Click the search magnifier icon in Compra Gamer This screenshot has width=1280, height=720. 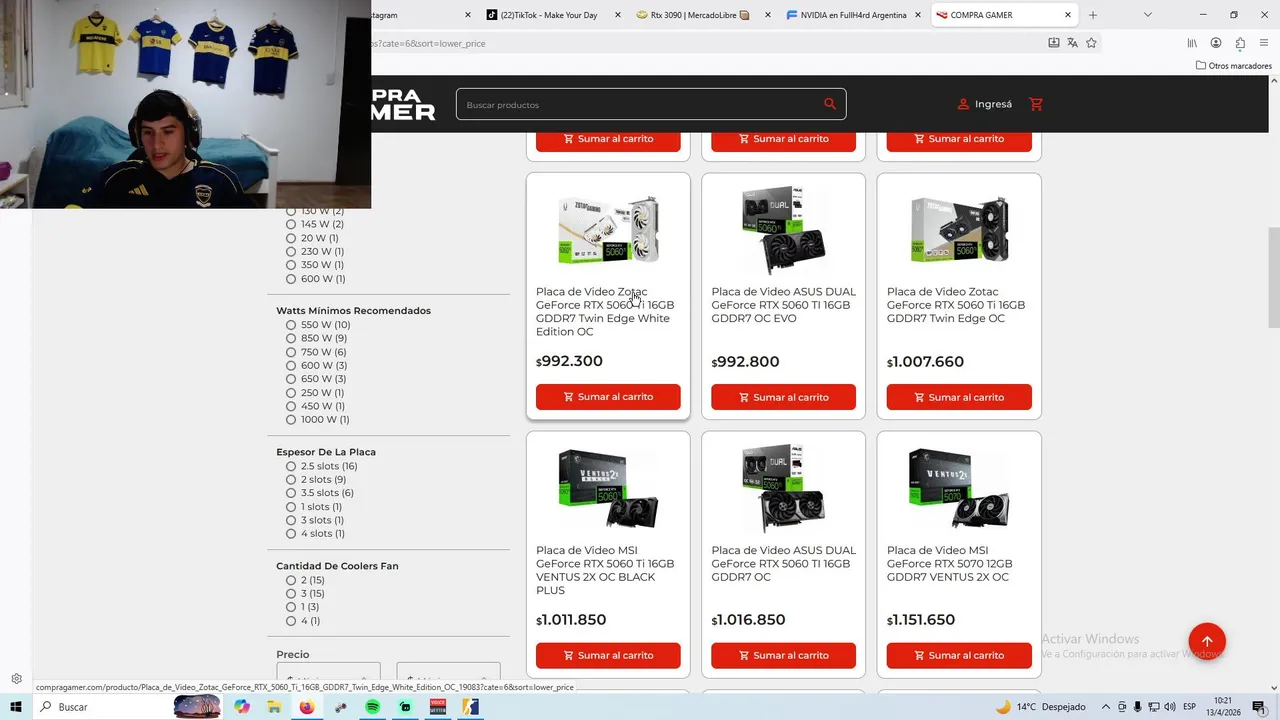tap(830, 104)
